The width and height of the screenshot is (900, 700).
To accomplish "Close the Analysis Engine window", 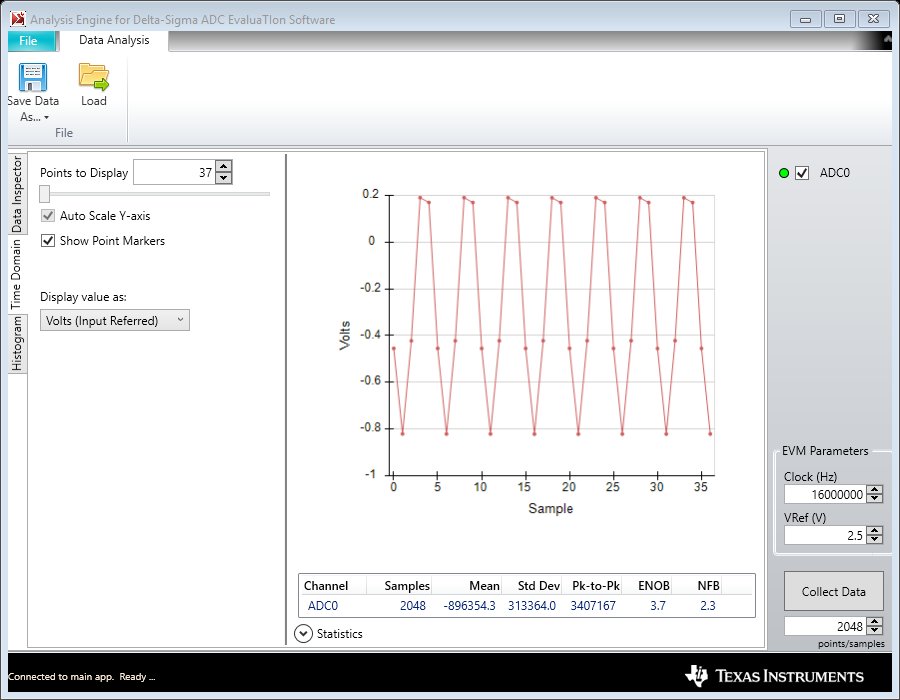I will (x=873, y=19).
